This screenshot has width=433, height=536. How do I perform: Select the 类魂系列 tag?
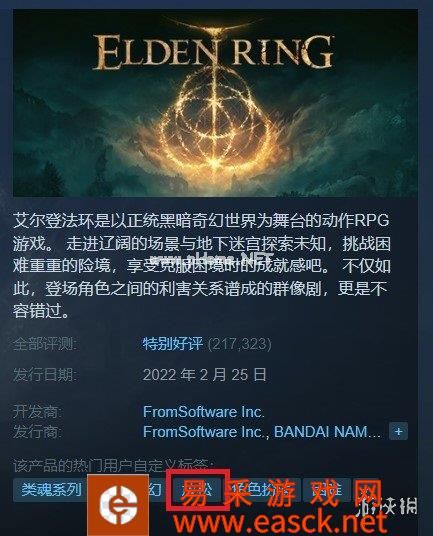click(x=52, y=490)
